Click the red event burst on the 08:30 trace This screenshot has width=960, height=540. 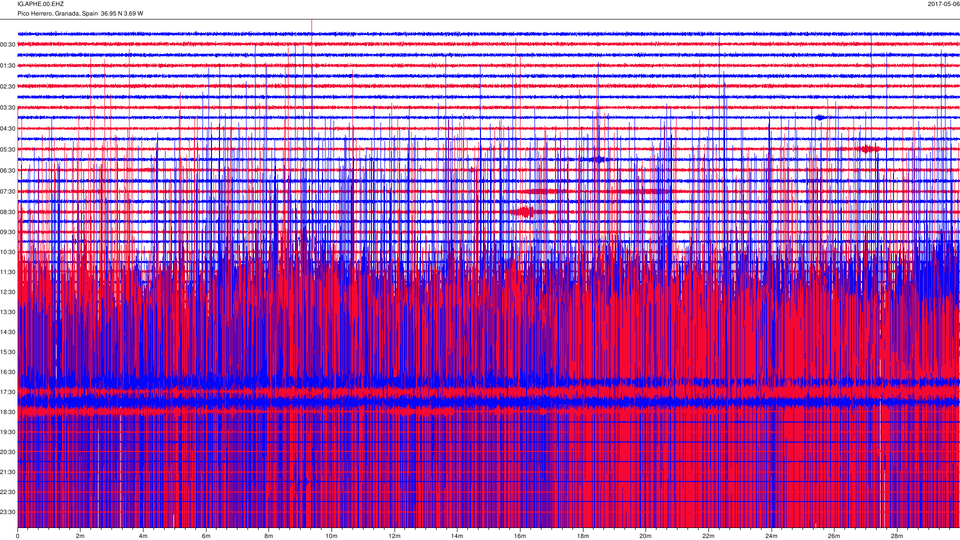coord(523,212)
